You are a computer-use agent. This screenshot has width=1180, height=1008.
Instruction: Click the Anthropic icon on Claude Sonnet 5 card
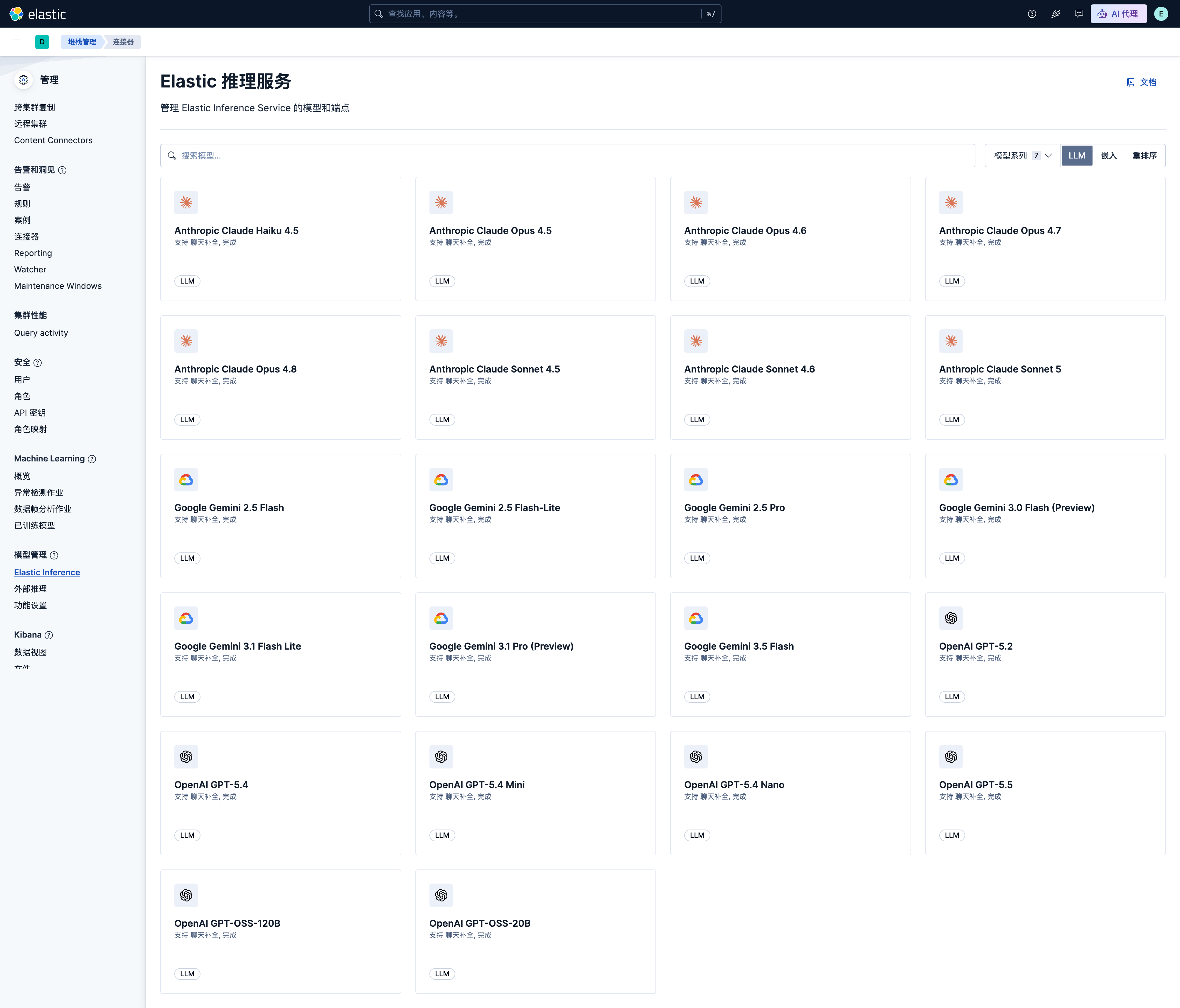pos(950,341)
